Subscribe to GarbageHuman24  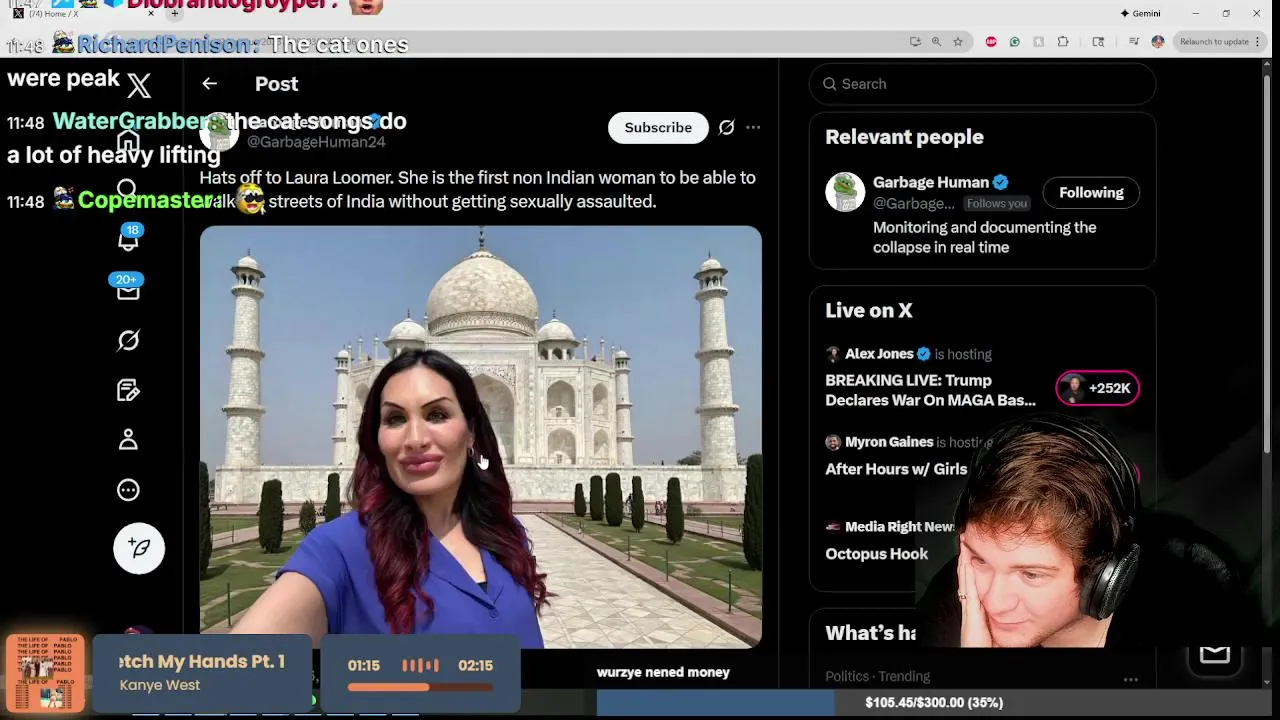point(658,127)
